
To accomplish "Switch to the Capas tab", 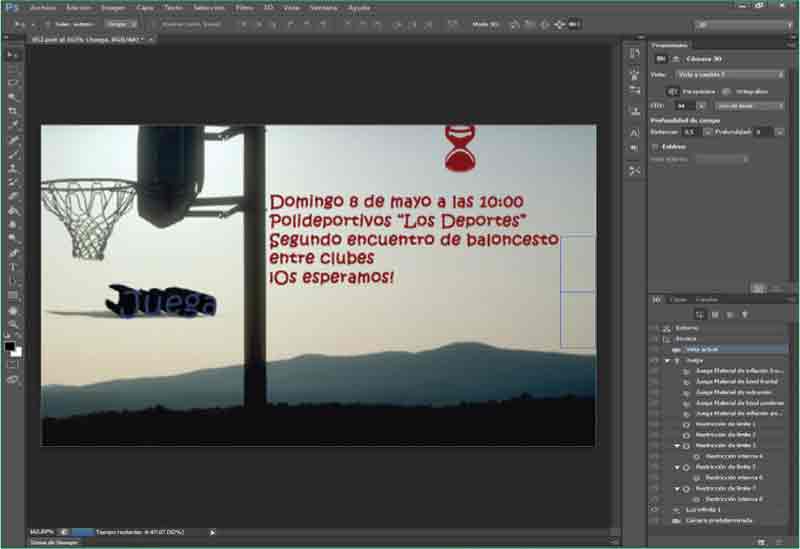I will (x=679, y=299).
